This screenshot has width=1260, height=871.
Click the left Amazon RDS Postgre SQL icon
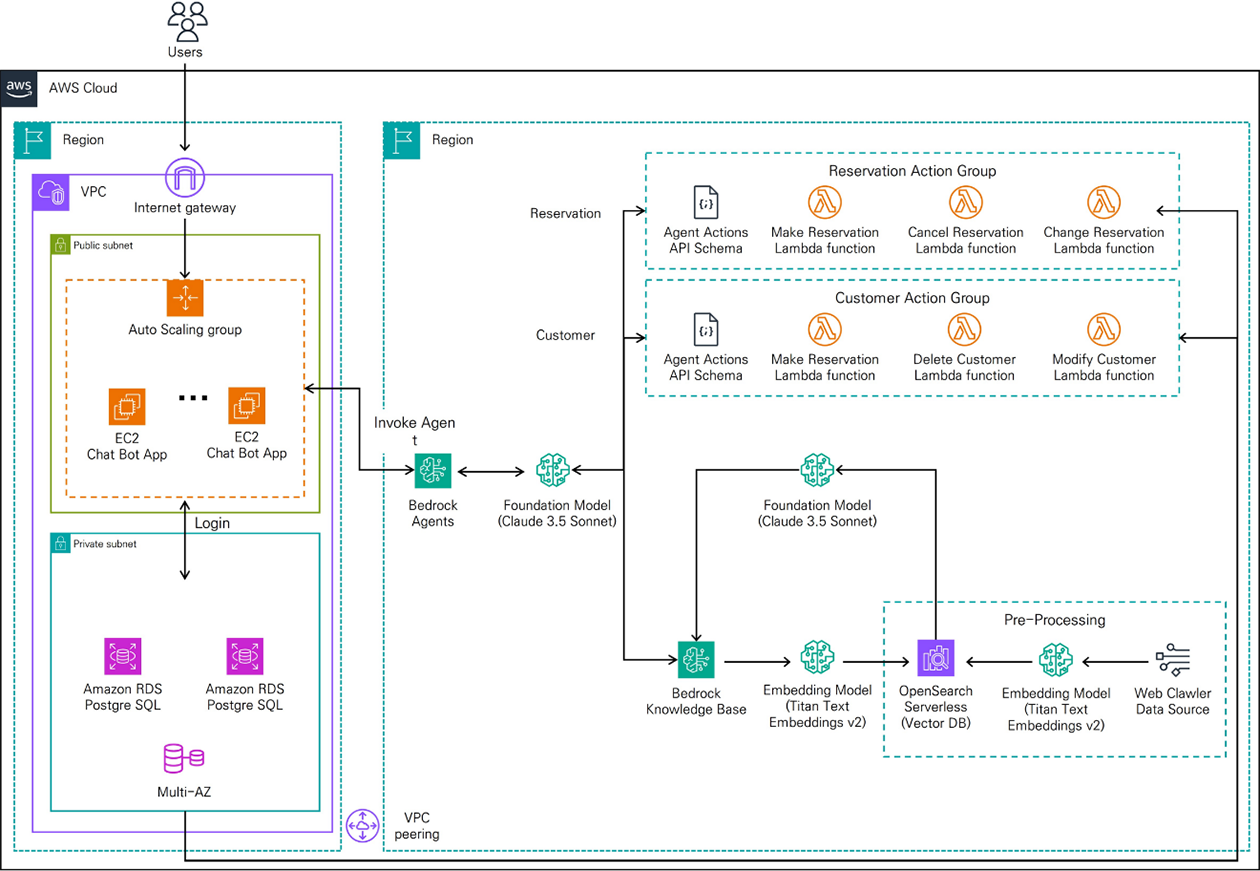(123, 657)
